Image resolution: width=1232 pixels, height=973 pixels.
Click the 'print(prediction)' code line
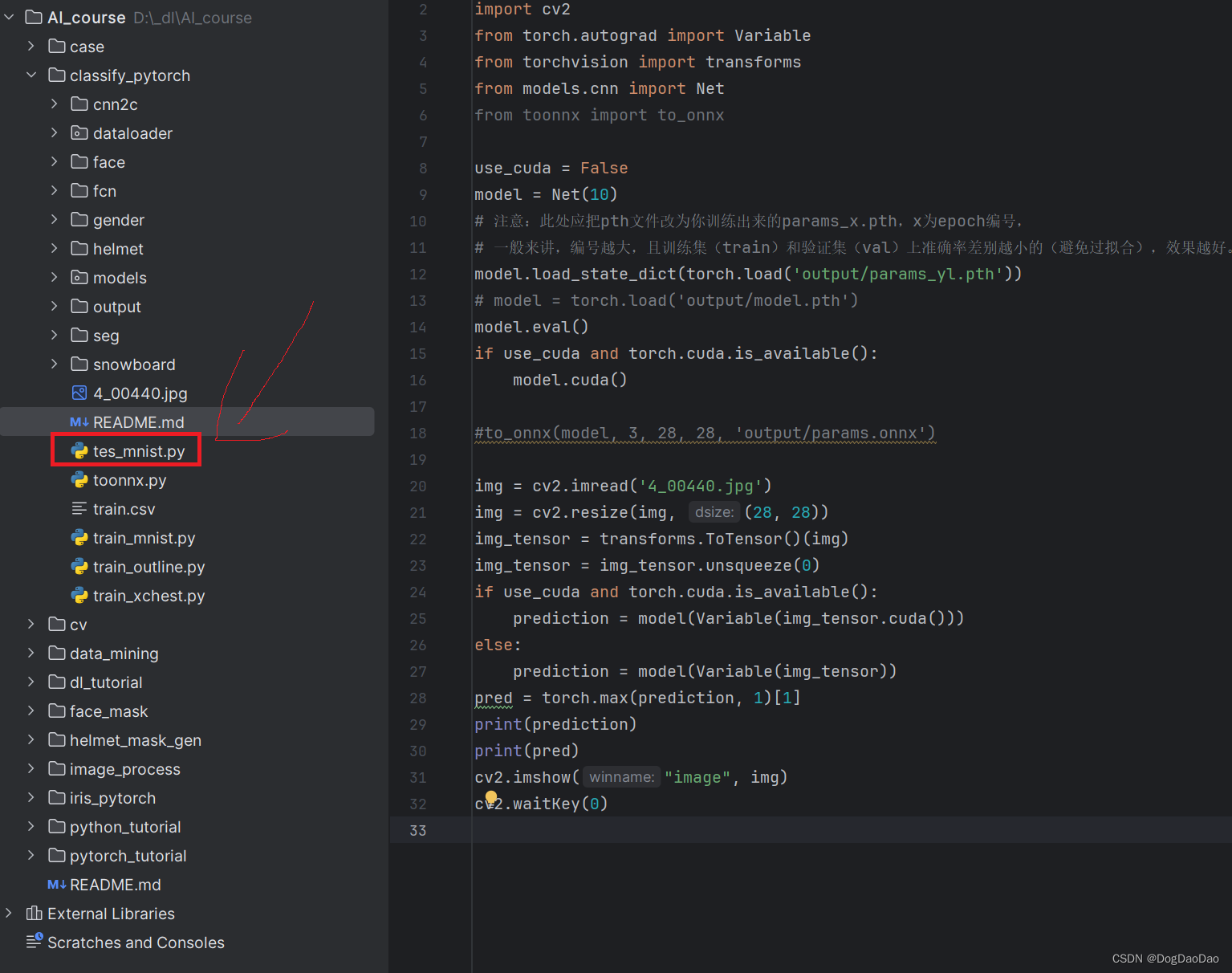555,724
